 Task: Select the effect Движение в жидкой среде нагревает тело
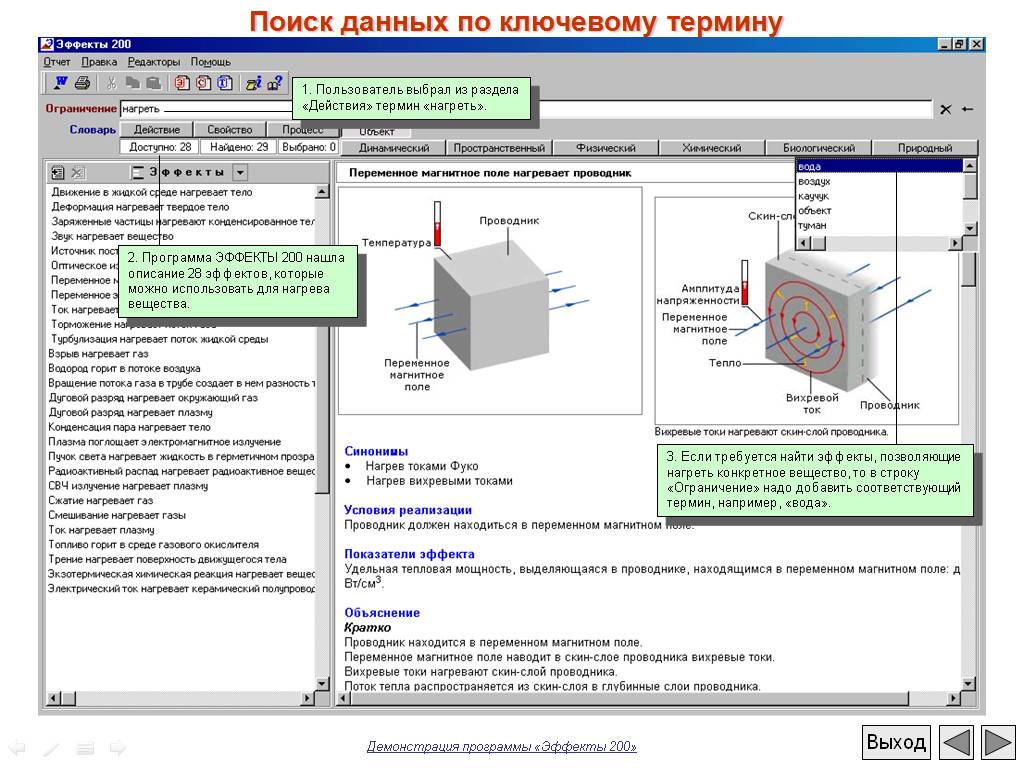[x=152, y=192]
